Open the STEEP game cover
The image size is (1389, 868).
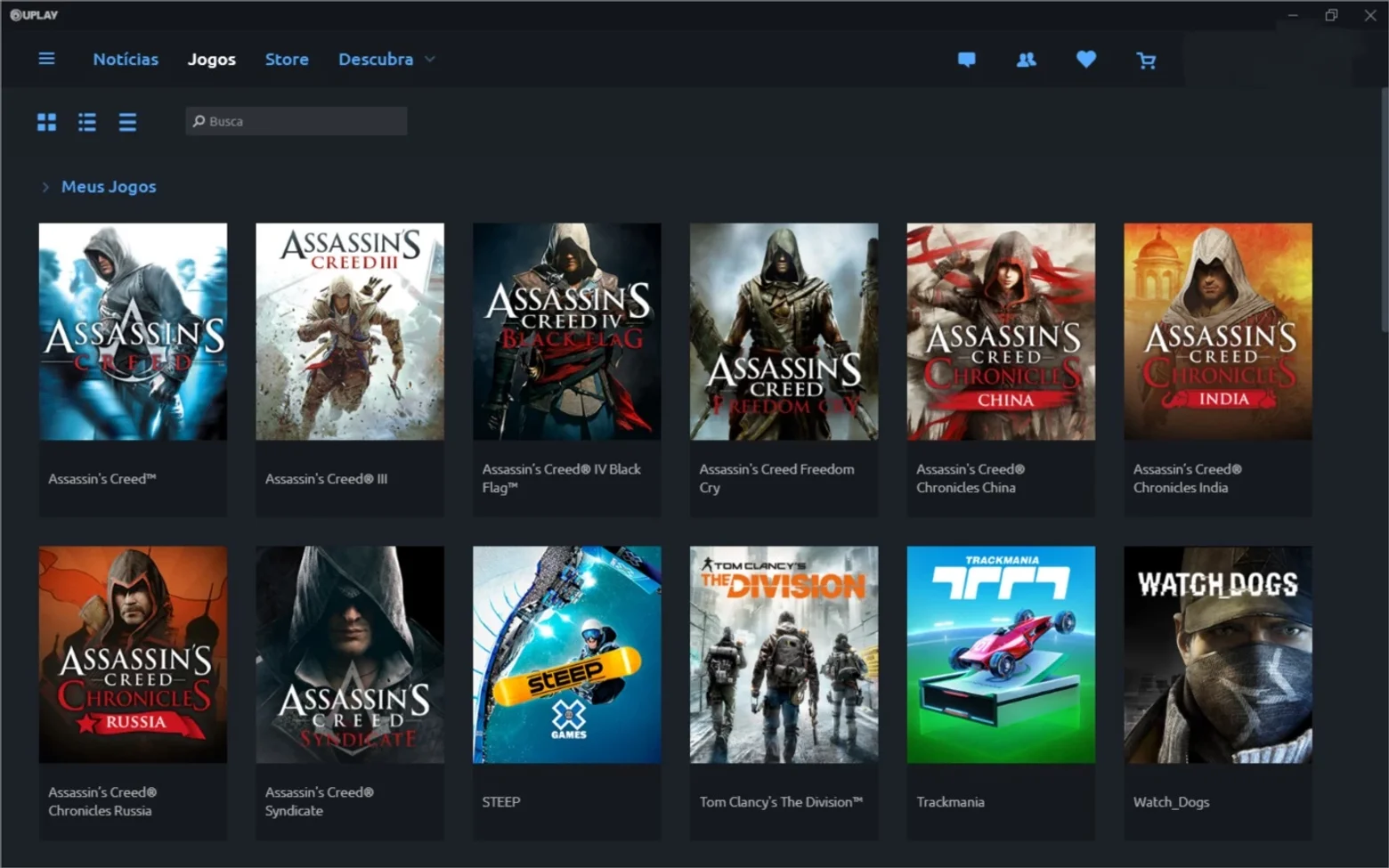[567, 654]
